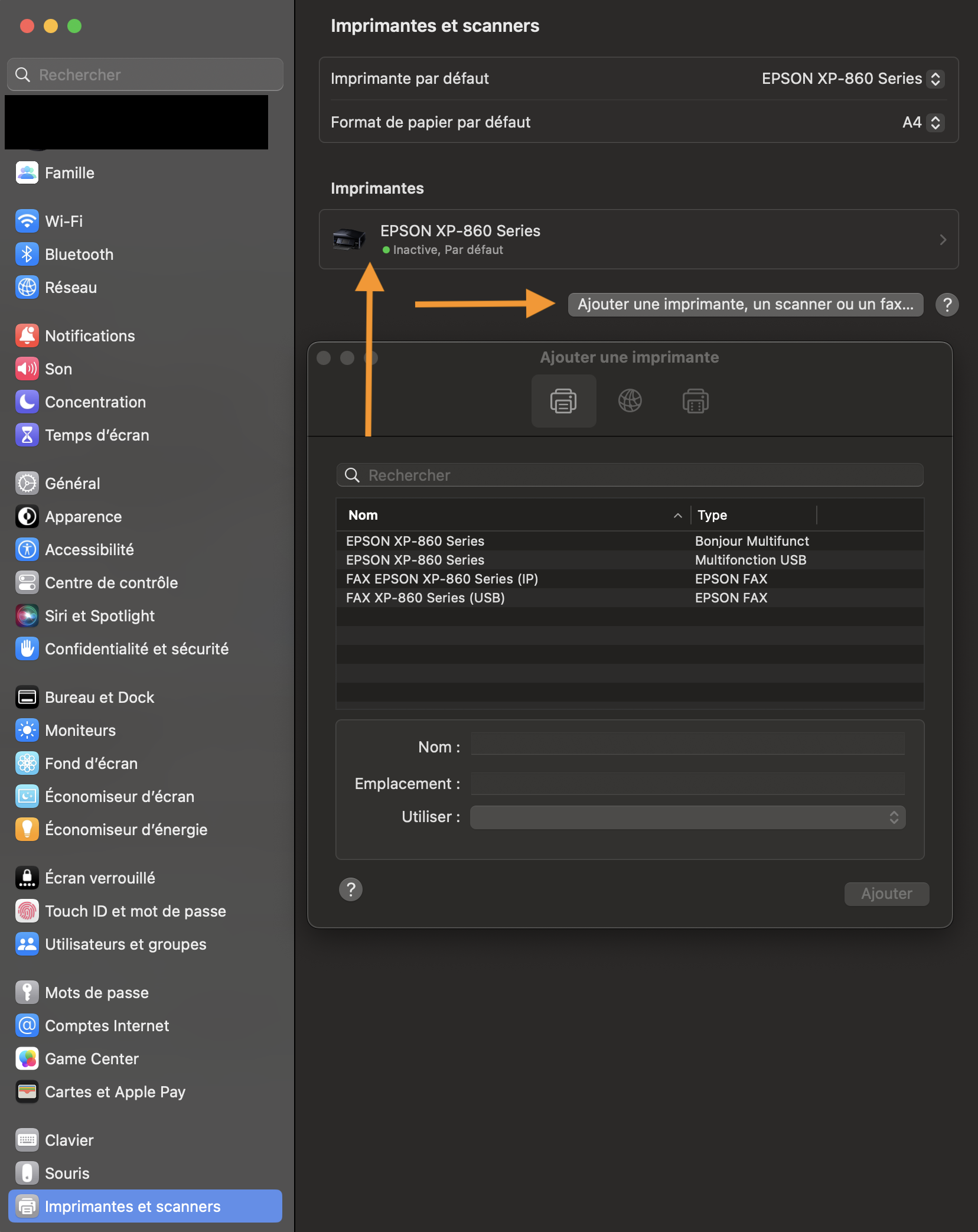Select EPSON XP-860 Series Bonjour Multifunct row
The image size is (978, 1232).
[630, 541]
